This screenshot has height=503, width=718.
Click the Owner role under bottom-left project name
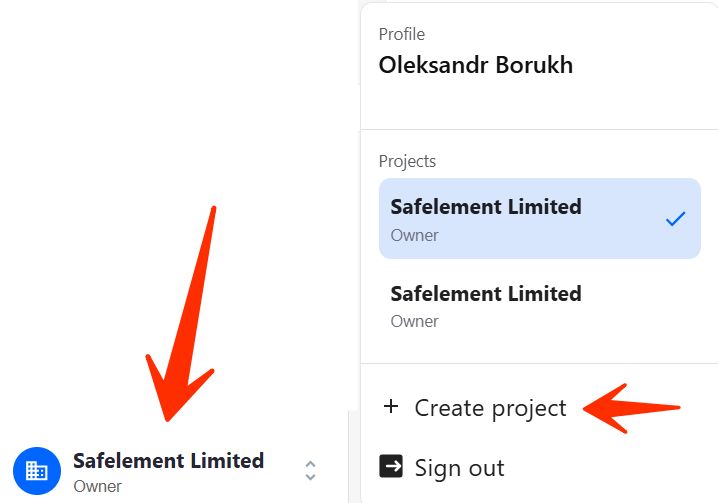click(97, 487)
